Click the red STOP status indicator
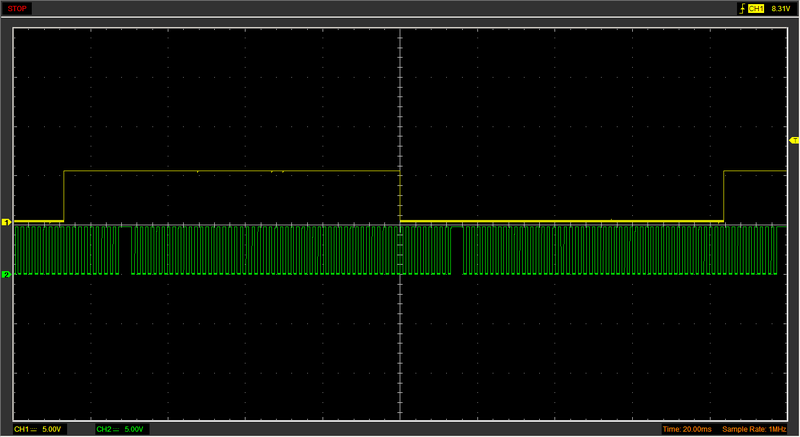 [17, 8]
